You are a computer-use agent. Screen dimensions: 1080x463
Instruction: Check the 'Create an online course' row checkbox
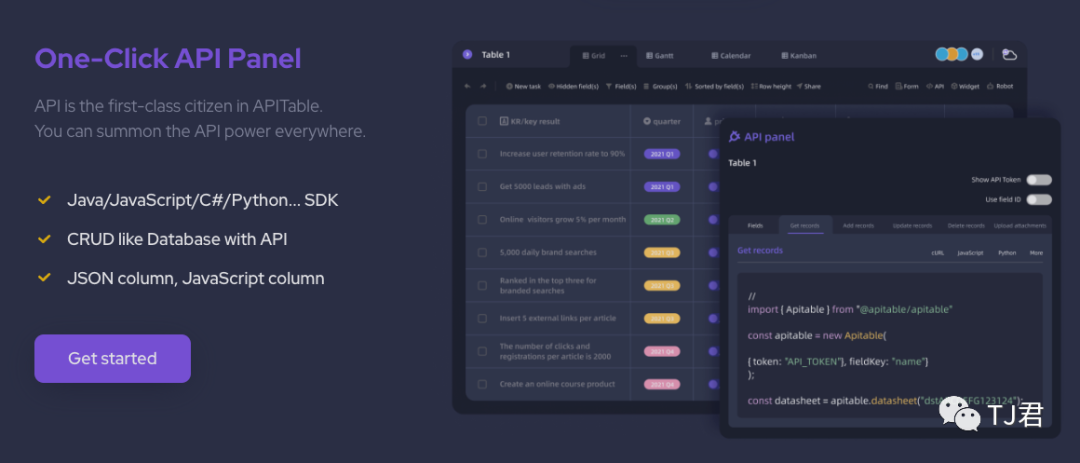[482, 384]
